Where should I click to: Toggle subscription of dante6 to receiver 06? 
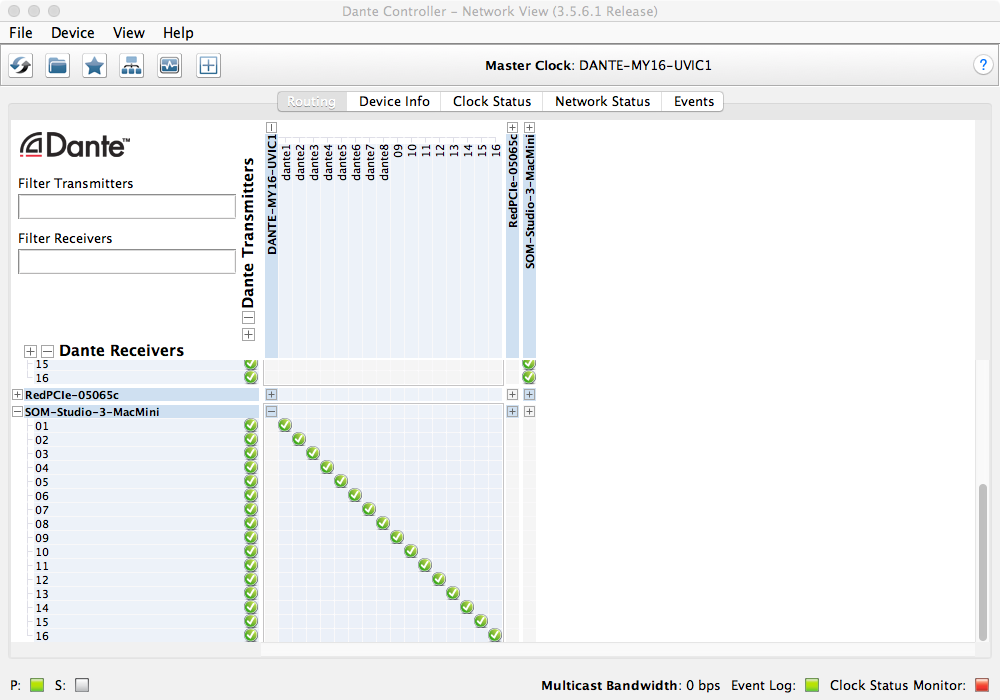[355, 495]
